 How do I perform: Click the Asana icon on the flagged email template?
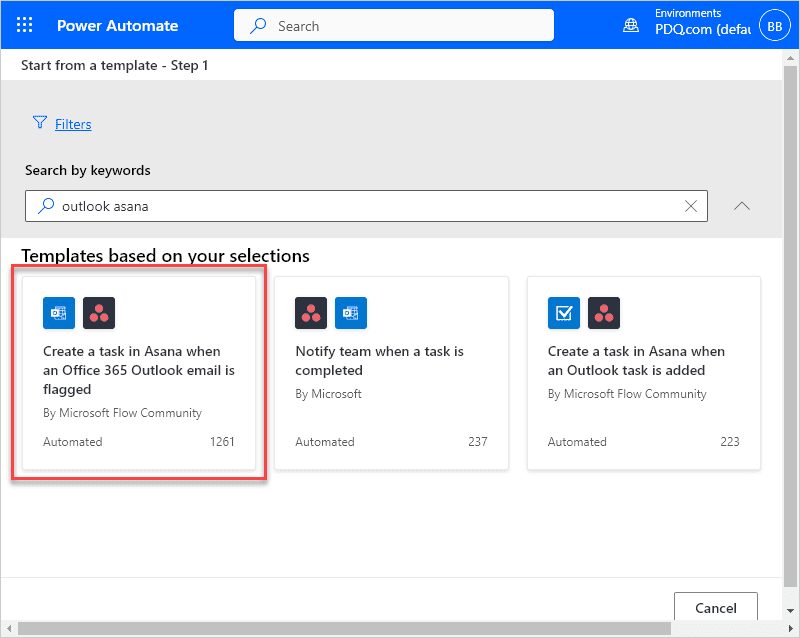[98, 313]
